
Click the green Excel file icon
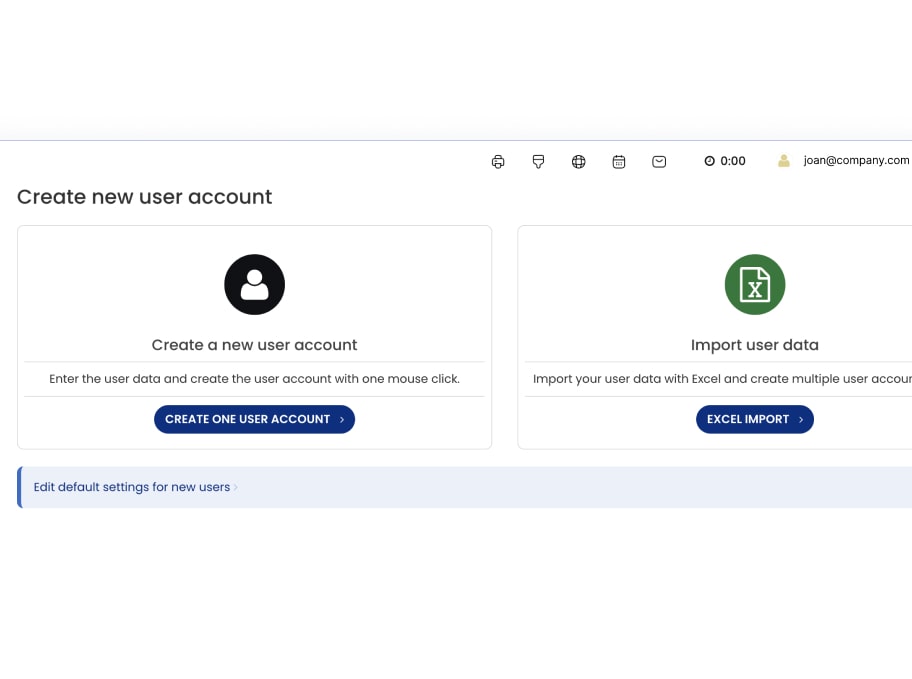[x=754, y=284]
